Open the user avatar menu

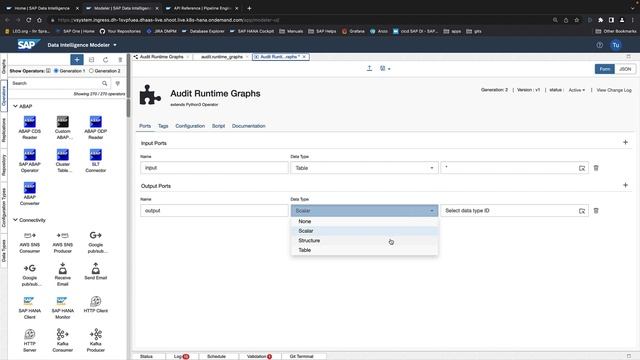pos(616,45)
